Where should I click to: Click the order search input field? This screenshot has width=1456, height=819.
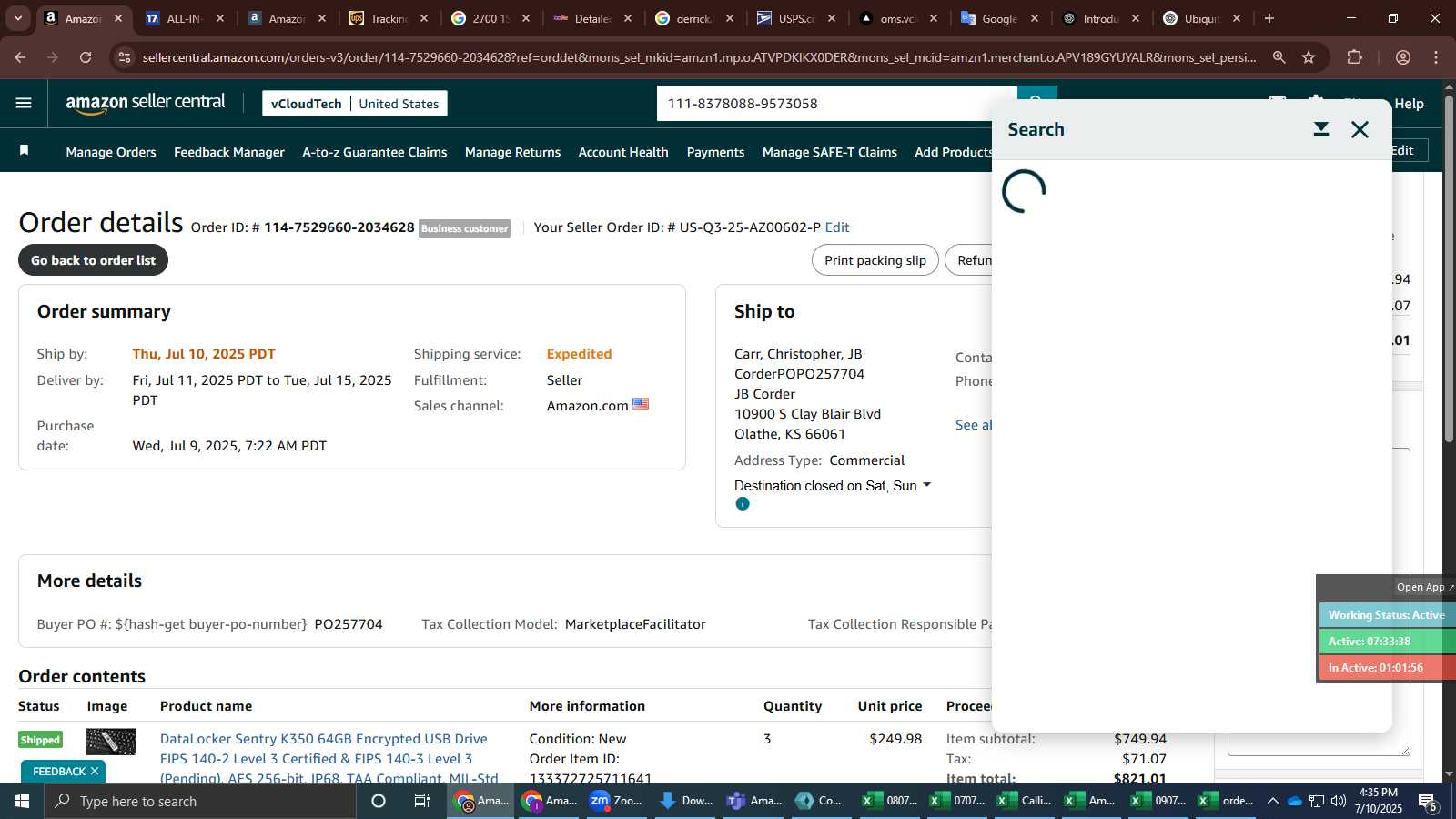(x=837, y=104)
